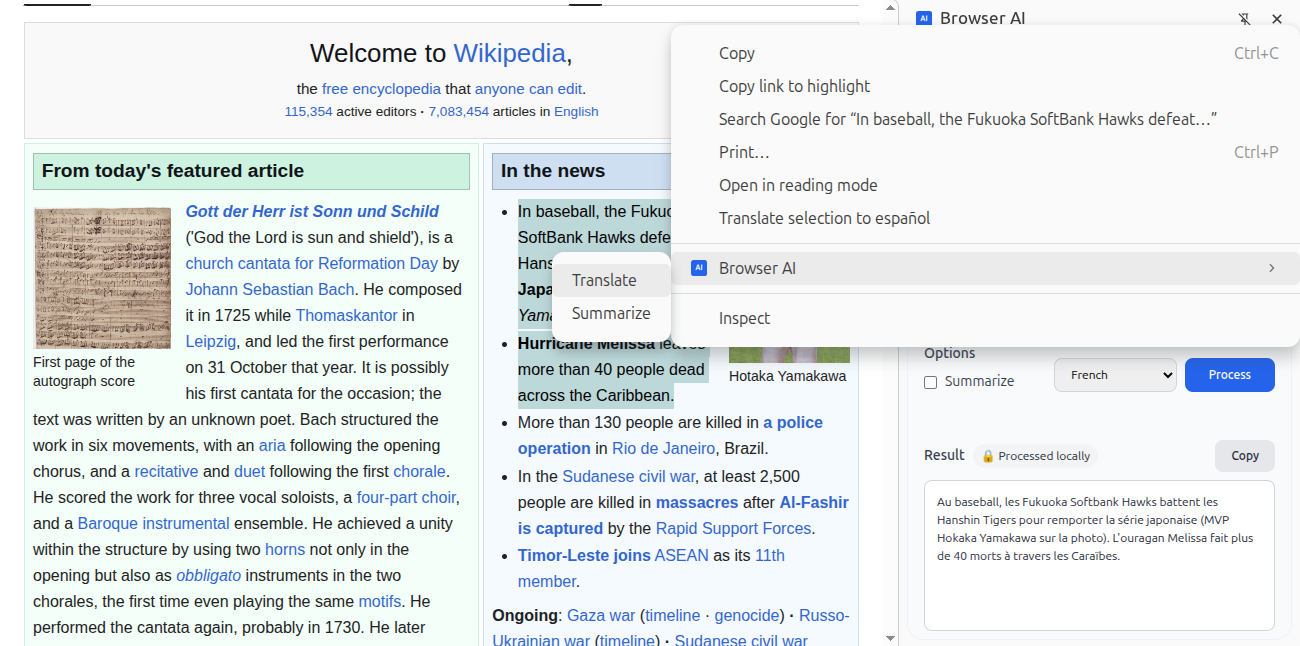Click the obbligato link
This screenshot has width=1300, height=646.
[x=209, y=575]
